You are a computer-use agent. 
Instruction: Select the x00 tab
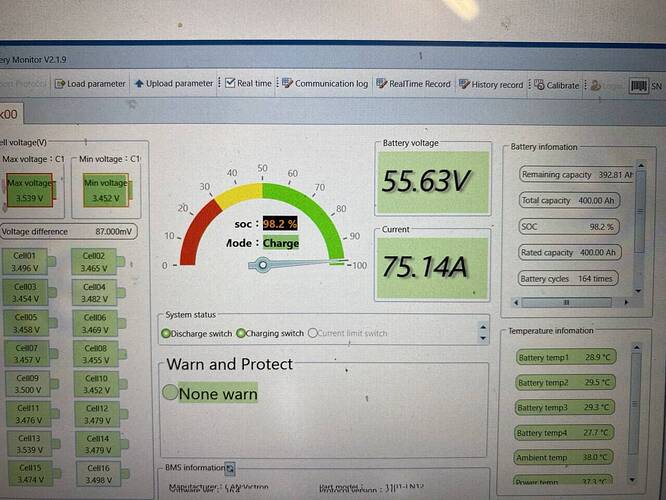[10, 114]
